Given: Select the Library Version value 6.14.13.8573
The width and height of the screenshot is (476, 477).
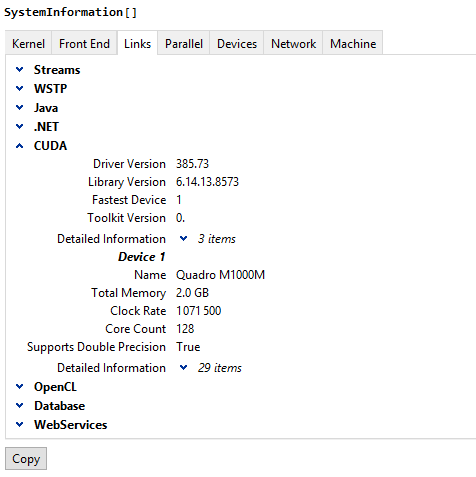Looking at the screenshot, I should [207, 182].
